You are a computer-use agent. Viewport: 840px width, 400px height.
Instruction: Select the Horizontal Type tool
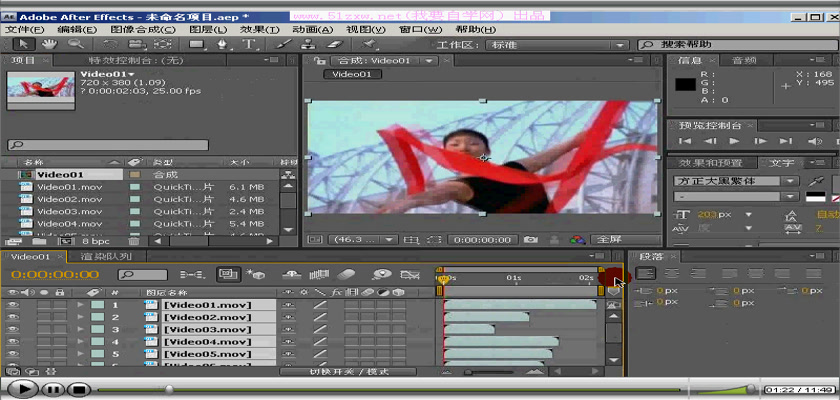[249, 44]
